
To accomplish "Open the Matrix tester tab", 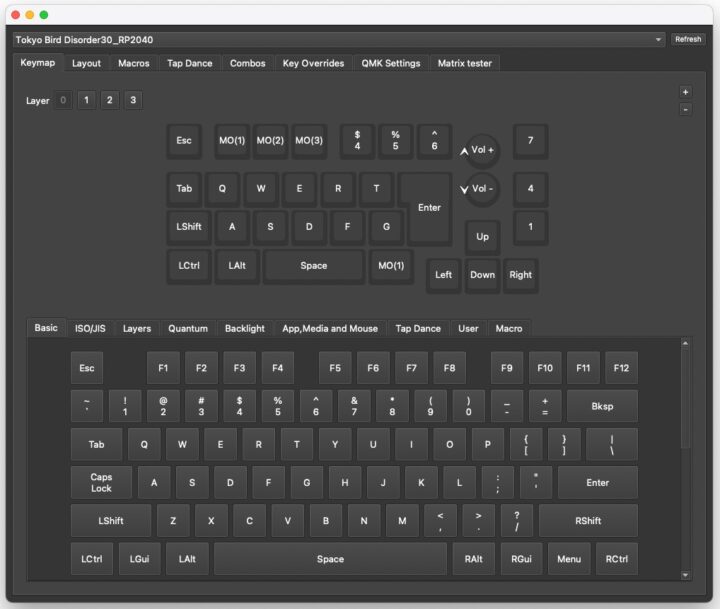I will click(x=464, y=63).
